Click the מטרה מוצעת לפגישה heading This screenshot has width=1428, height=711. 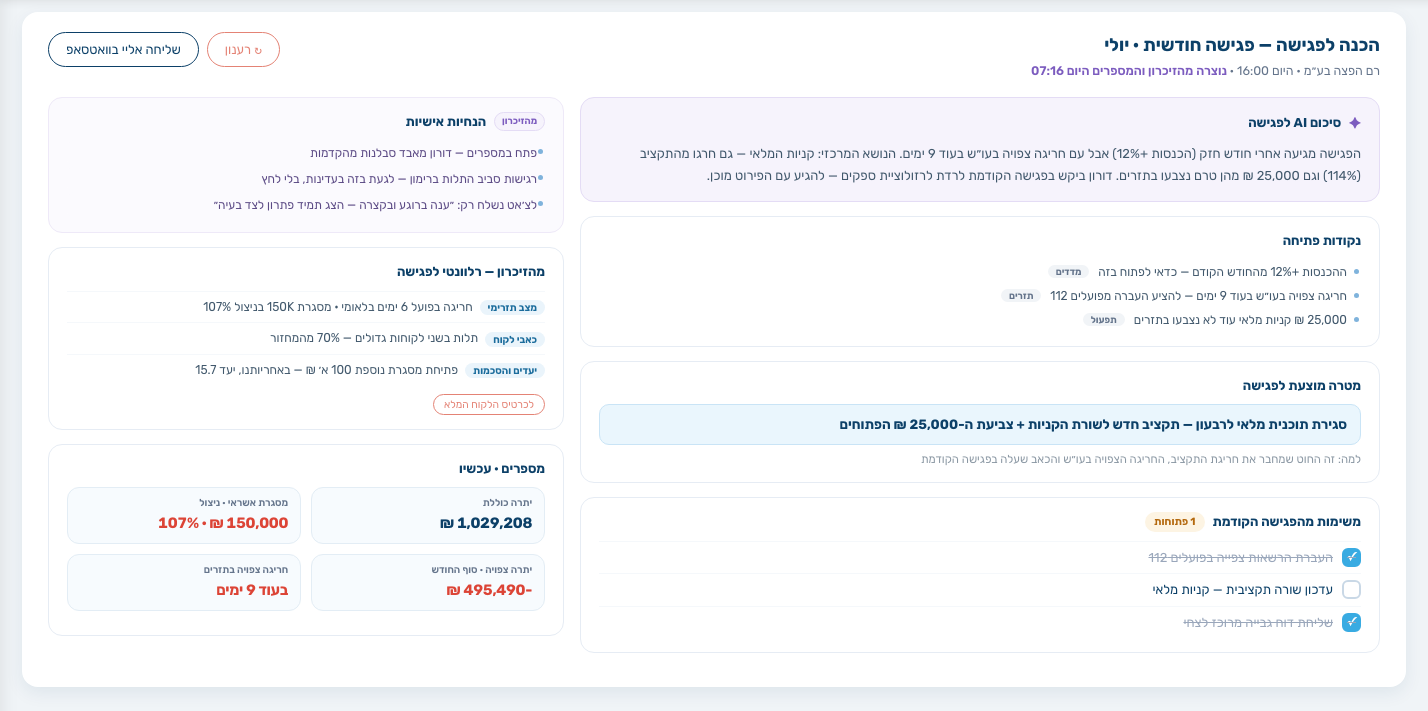1301,386
